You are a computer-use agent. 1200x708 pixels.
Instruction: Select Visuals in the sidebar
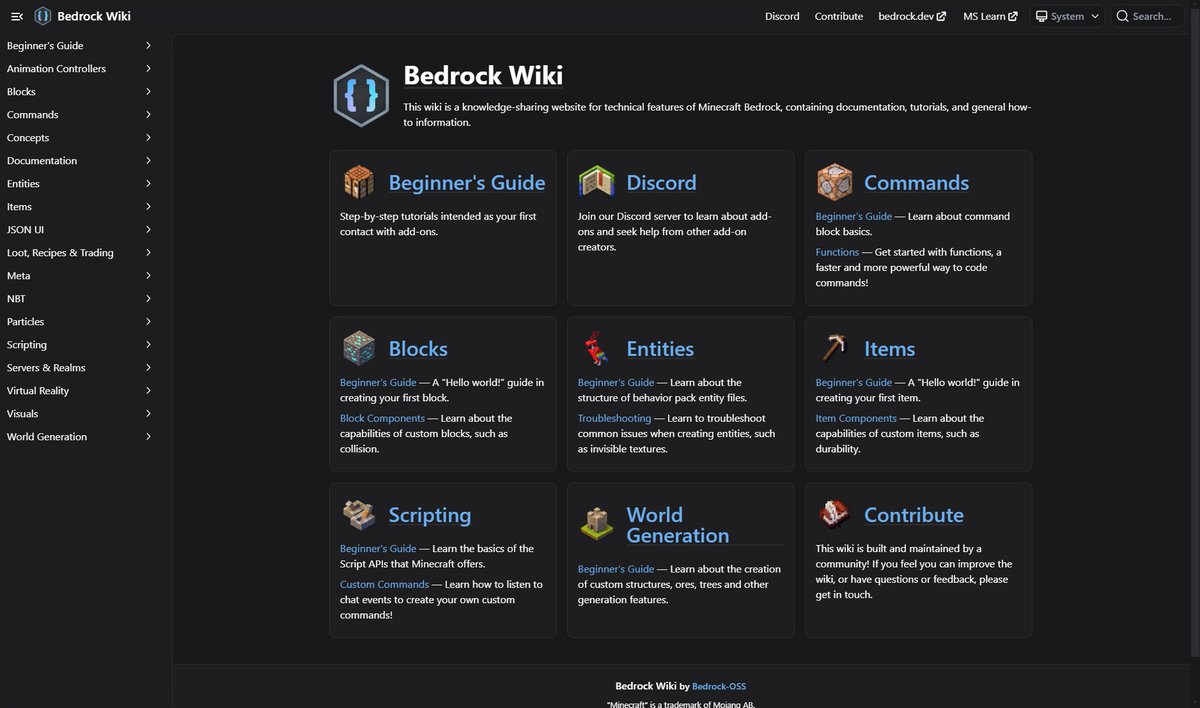pyautogui.click(x=22, y=414)
